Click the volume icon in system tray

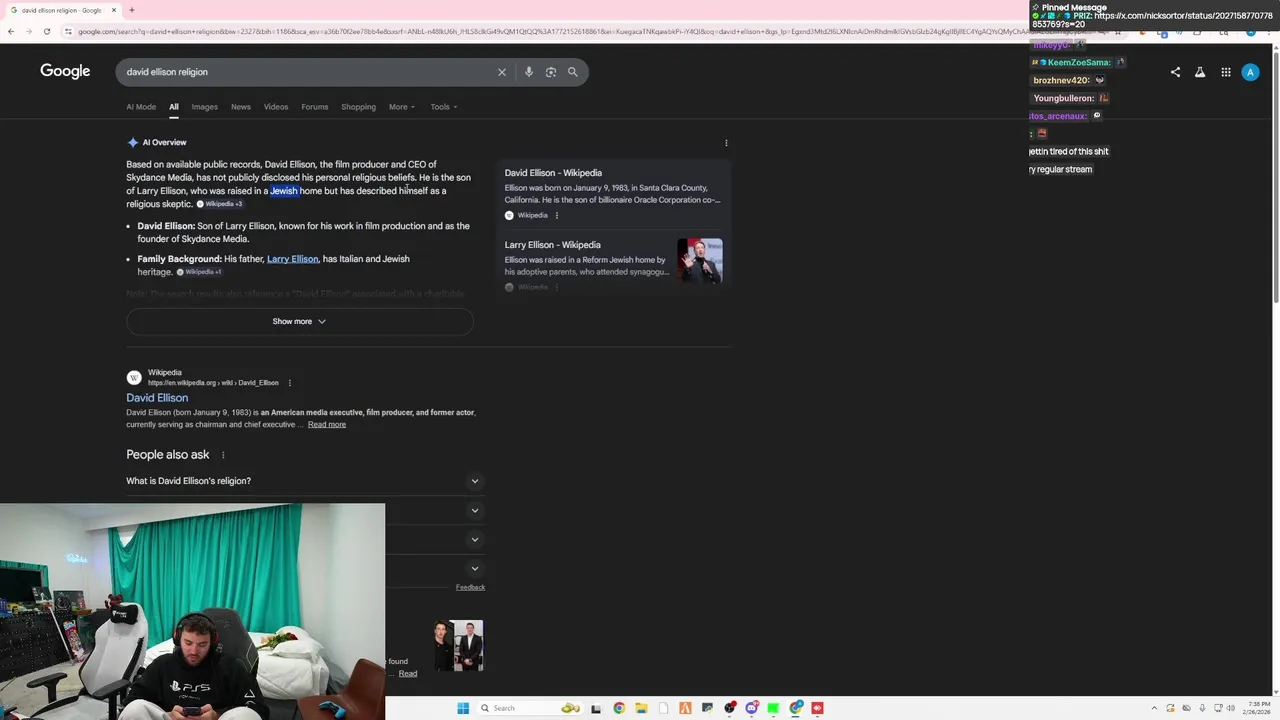1230,708
